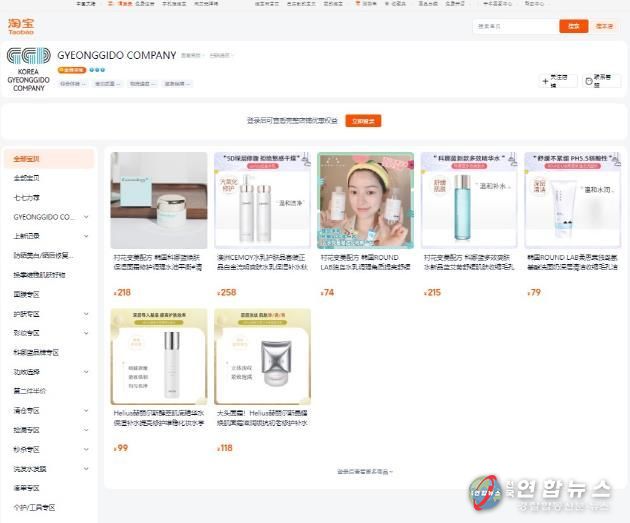Screen dimensions: 630x523
Task: Select the 护肤专区 sidebar label
Action: (27, 314)
